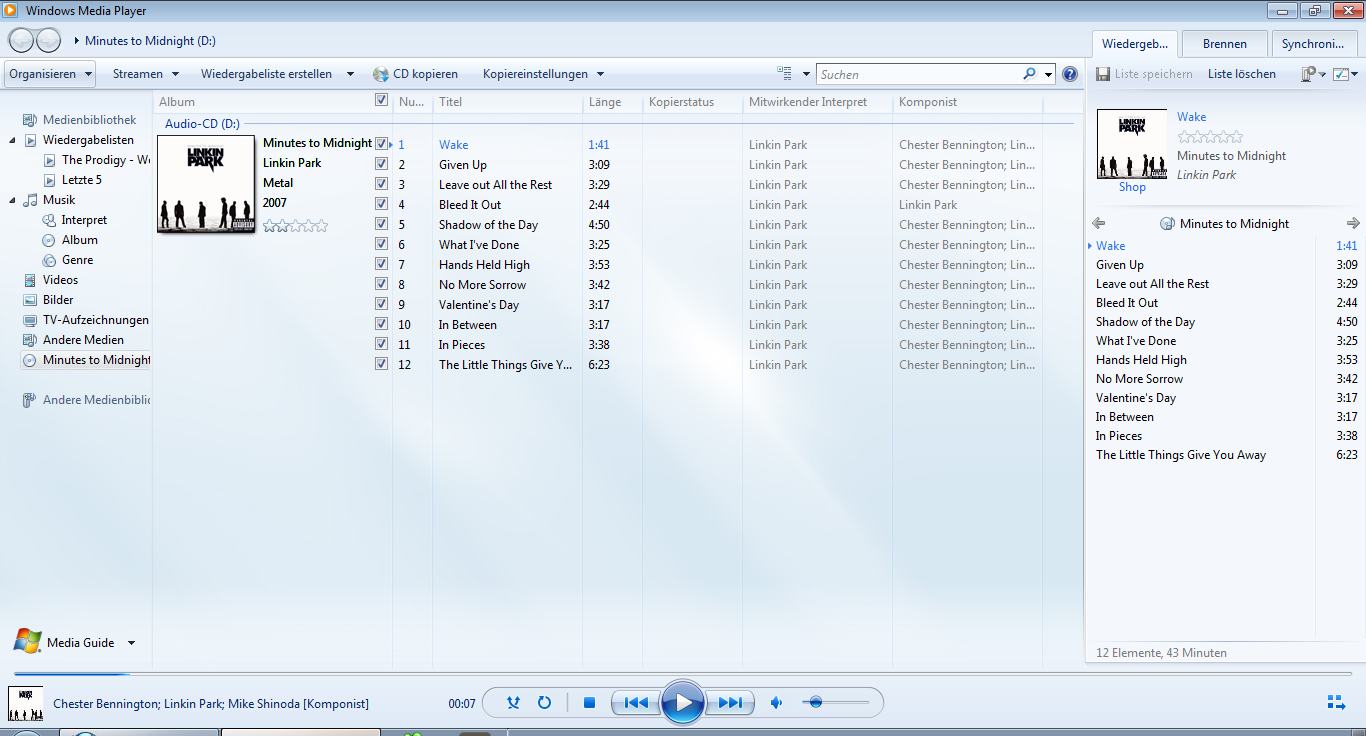Sort by the Komponist column header
1366x736 pixels.
[x=967, y=102]
